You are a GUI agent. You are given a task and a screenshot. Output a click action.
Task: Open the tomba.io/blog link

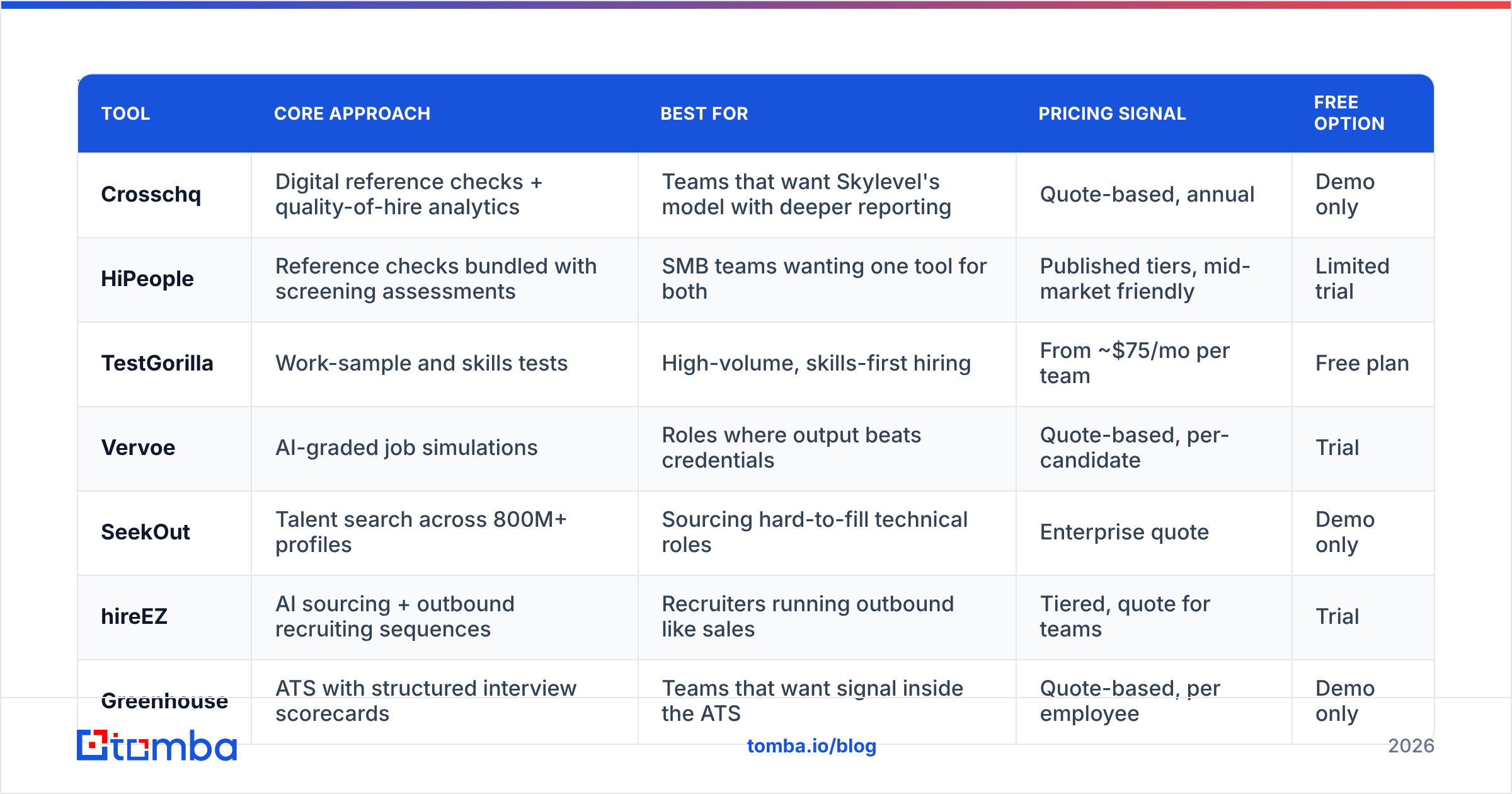point(811,746)
